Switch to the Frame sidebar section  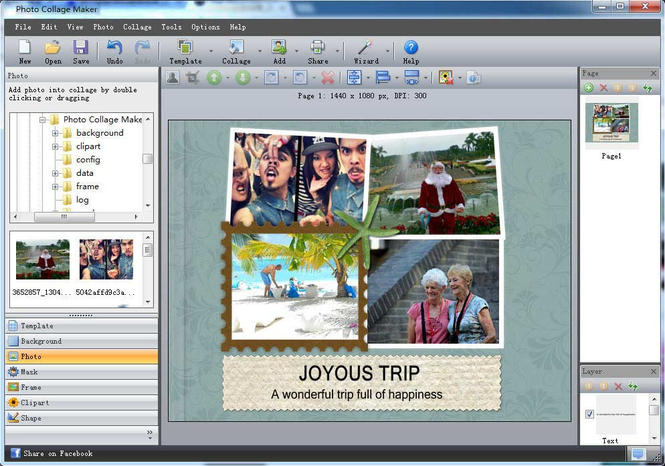click(x=82, y=387)
